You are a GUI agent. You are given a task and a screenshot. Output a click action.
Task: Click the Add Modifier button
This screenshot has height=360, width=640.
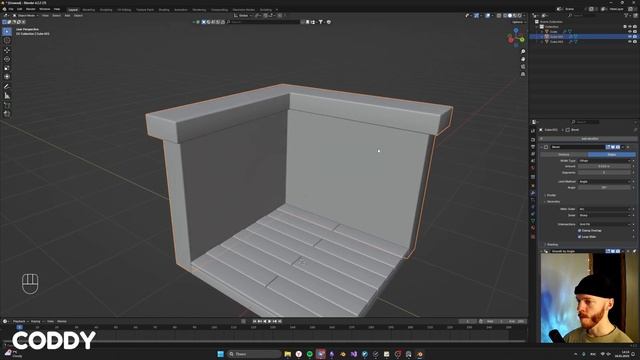(588, 139)
